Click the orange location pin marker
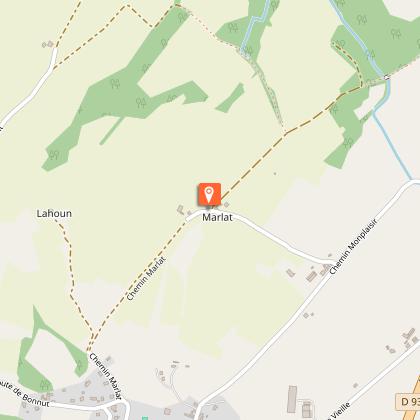Viewport: 420px width, 420px height. pos(209,194)
